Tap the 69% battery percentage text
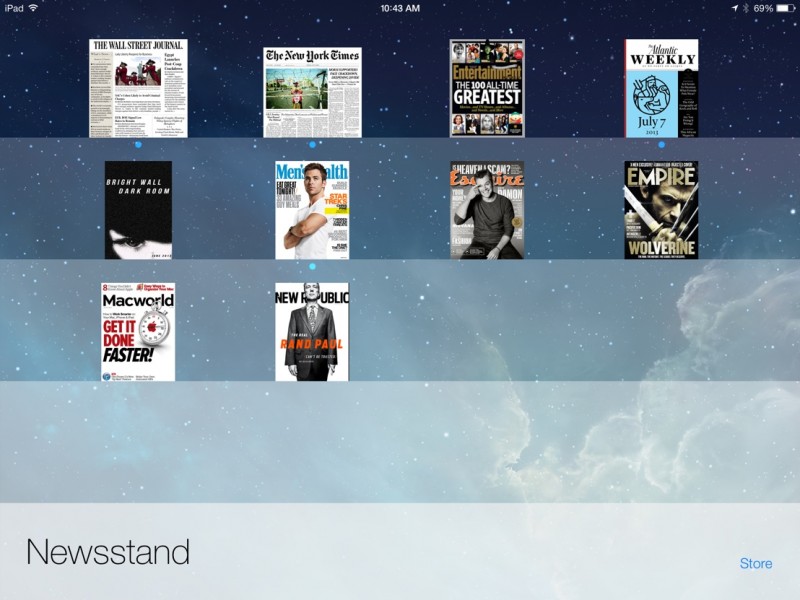This screenshot has height=600, width=800. [763, 8]
